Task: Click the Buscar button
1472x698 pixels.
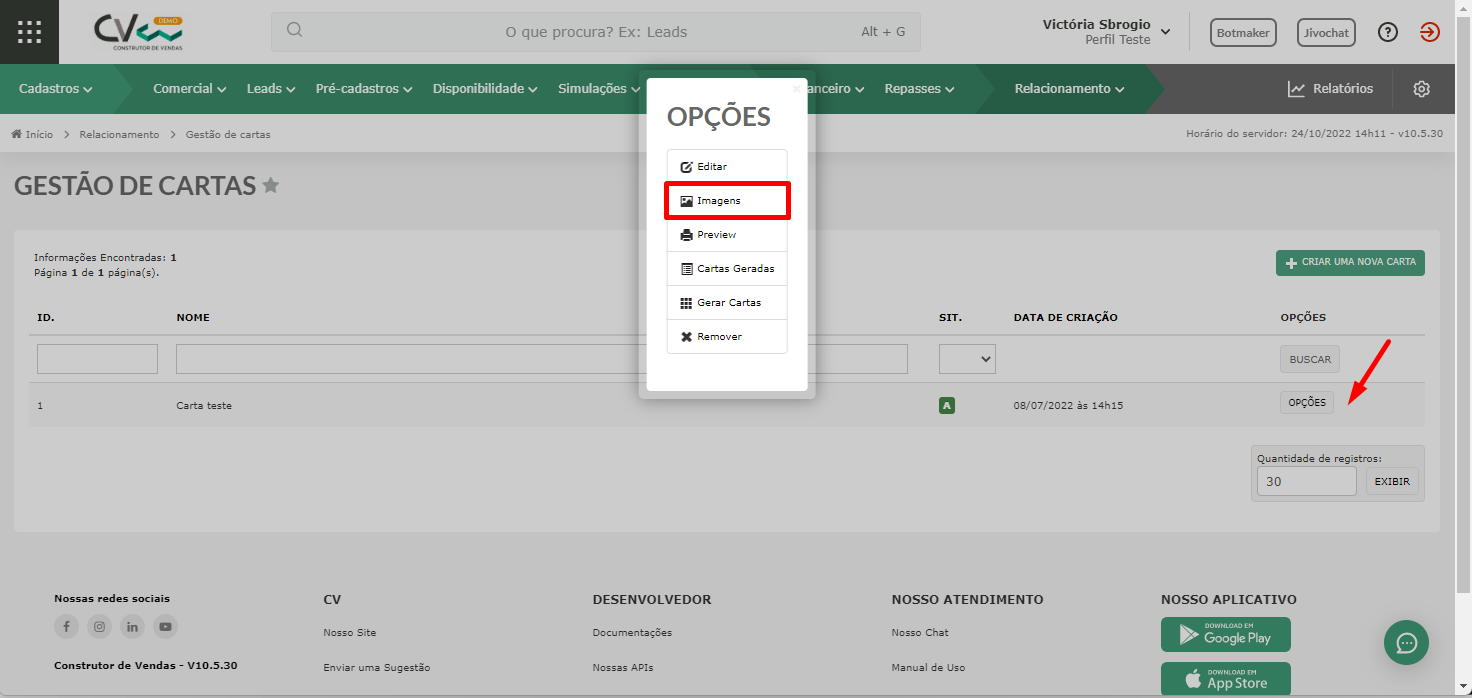Action: pyautogui.click(x=1310, y=359)
